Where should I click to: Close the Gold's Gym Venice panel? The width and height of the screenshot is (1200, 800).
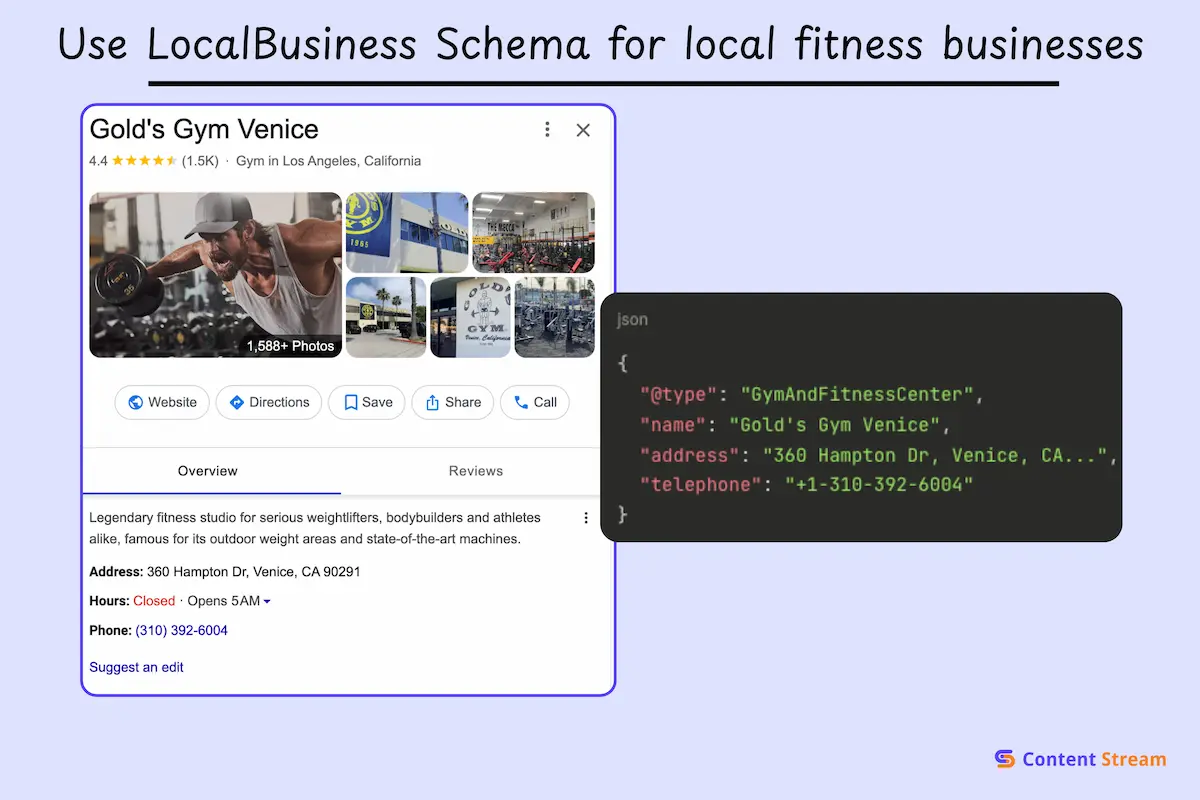(x=583, y=130)
